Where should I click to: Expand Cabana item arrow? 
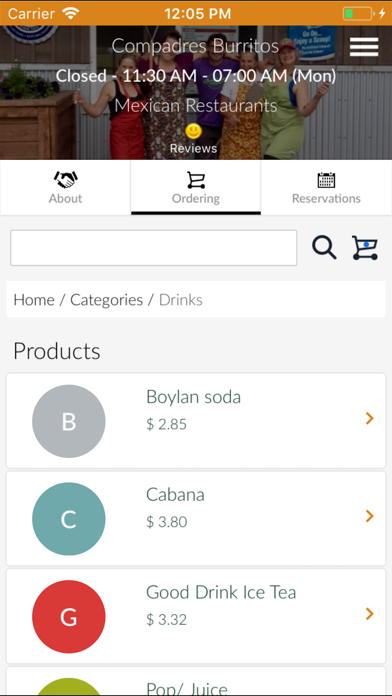369,516
